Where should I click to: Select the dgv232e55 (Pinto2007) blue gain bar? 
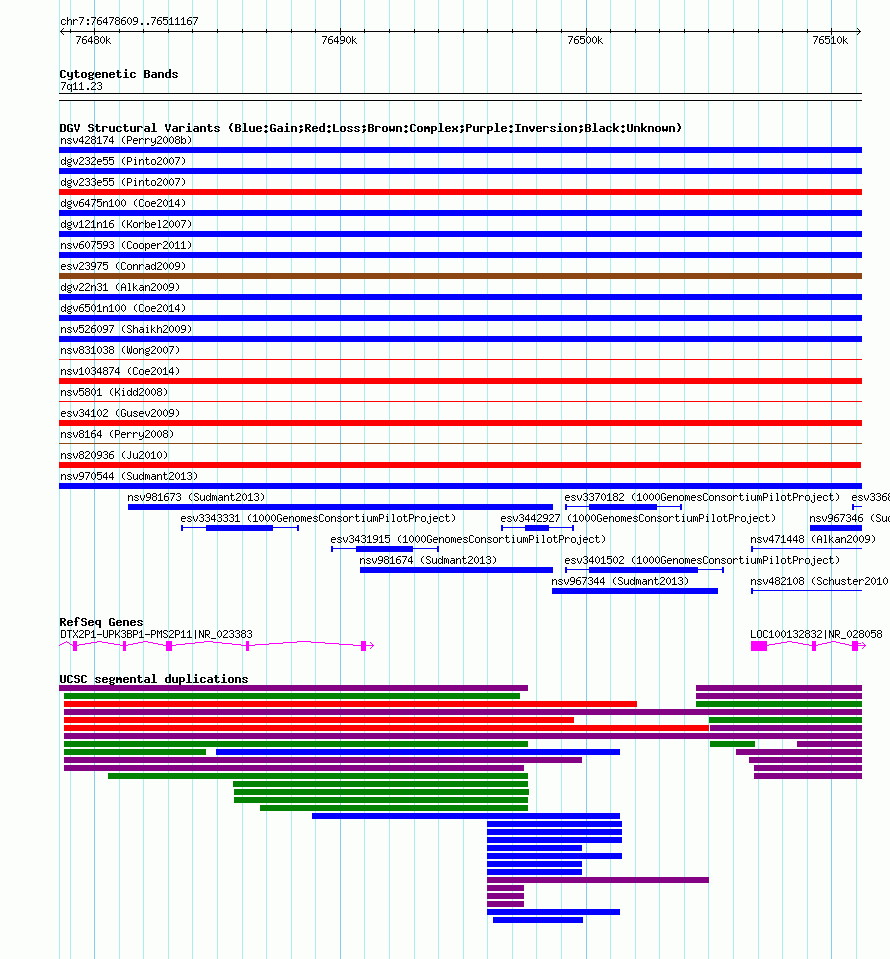point(461,171)
